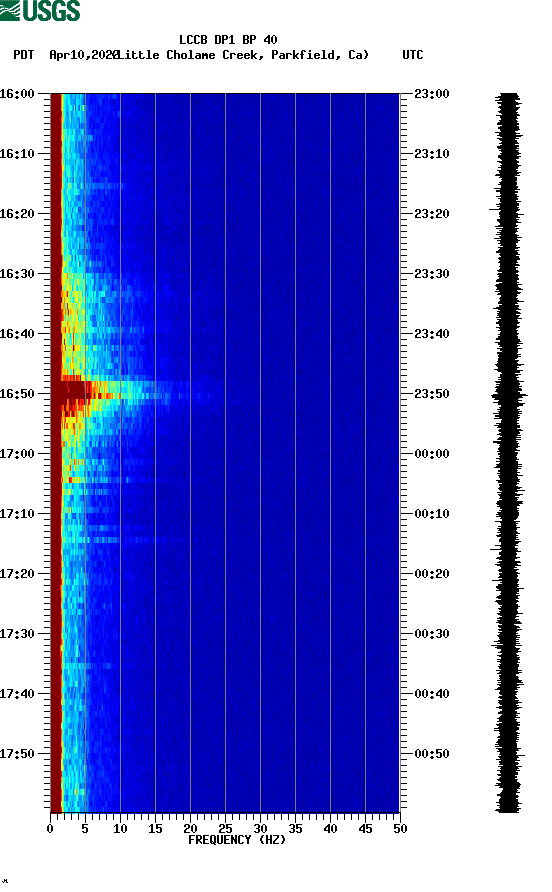Image resolution: width=552 pixels, height=892 pixels.
Task: Click the 16:30 PDT time label
Action: pyautogui.click(x=17, y=274)
